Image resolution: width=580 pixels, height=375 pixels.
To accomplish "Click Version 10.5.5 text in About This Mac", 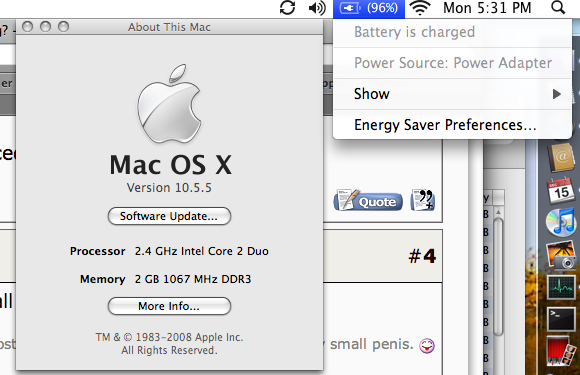I will coord(169,188).
